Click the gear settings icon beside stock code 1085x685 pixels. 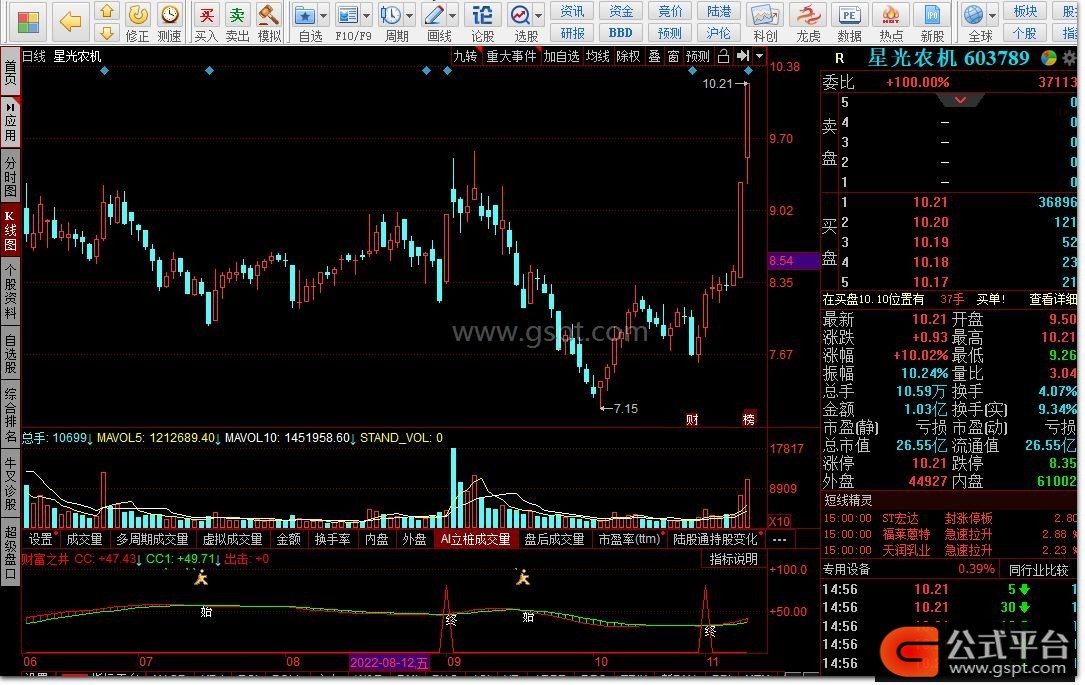1070,59
